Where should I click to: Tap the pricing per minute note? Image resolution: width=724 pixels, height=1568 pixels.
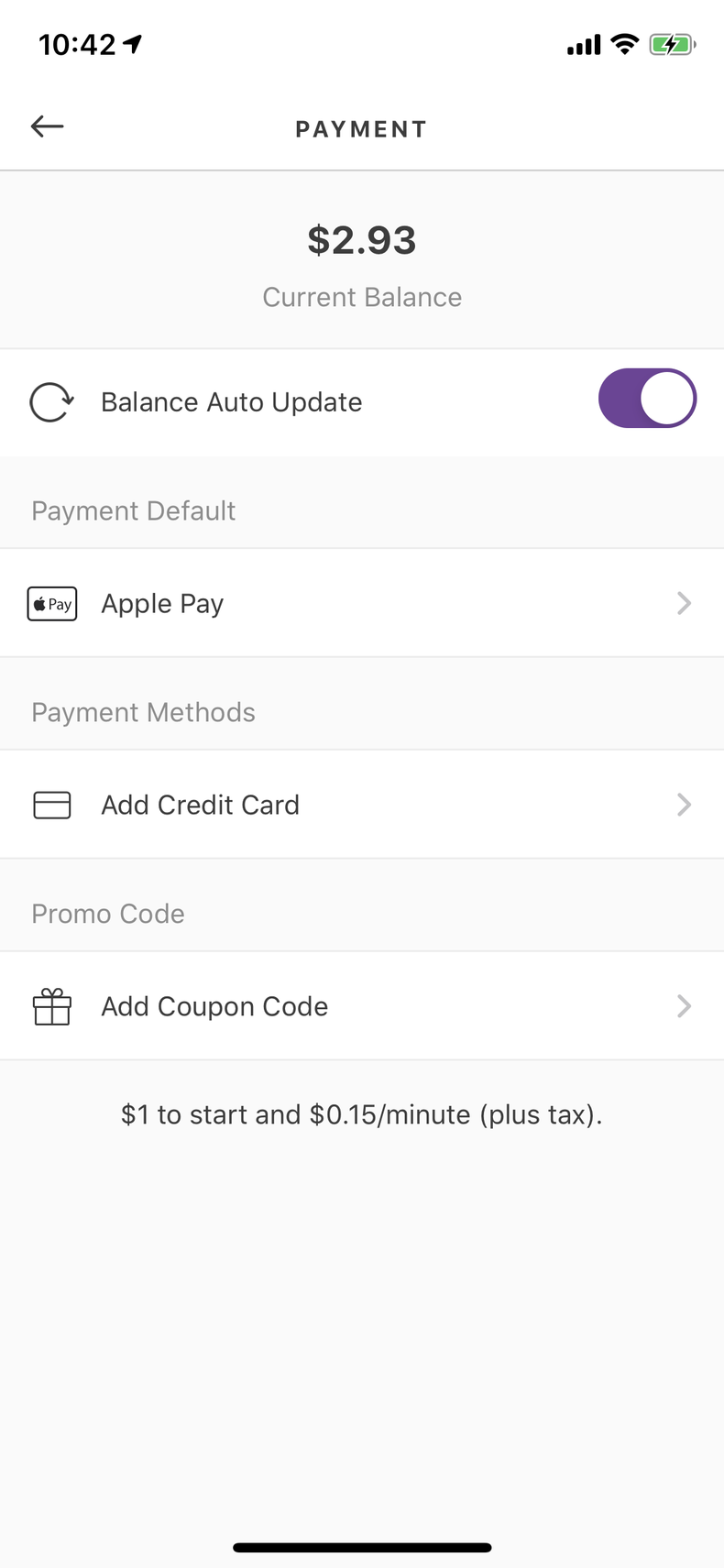(x=362, y=1114)
